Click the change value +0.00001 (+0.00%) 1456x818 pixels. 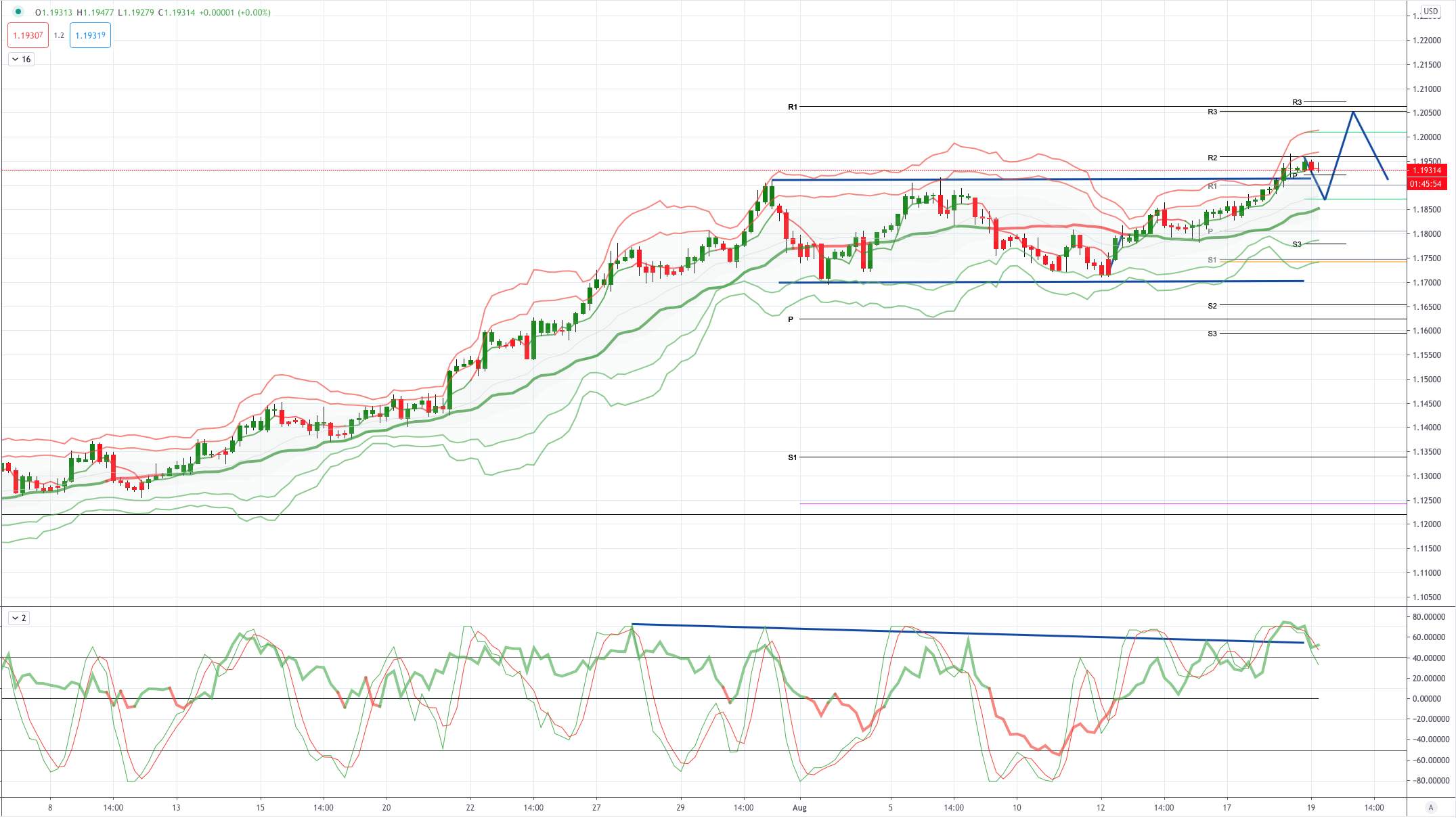tap(234, 12)
